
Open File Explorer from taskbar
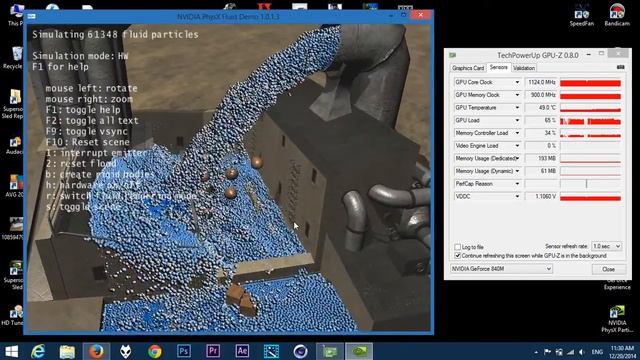click(x=67, y=351)
